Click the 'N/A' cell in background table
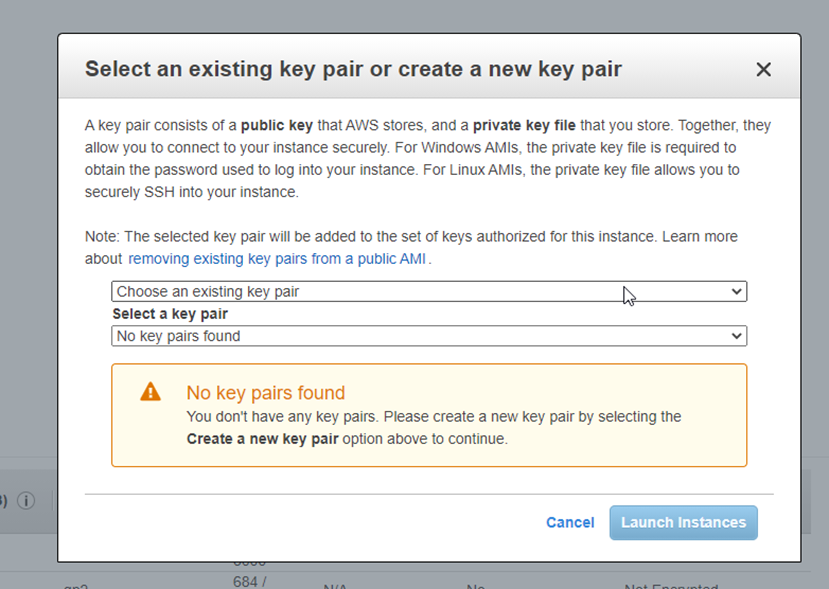The height and width of the screenshot is (589, 829). [334, 584]
